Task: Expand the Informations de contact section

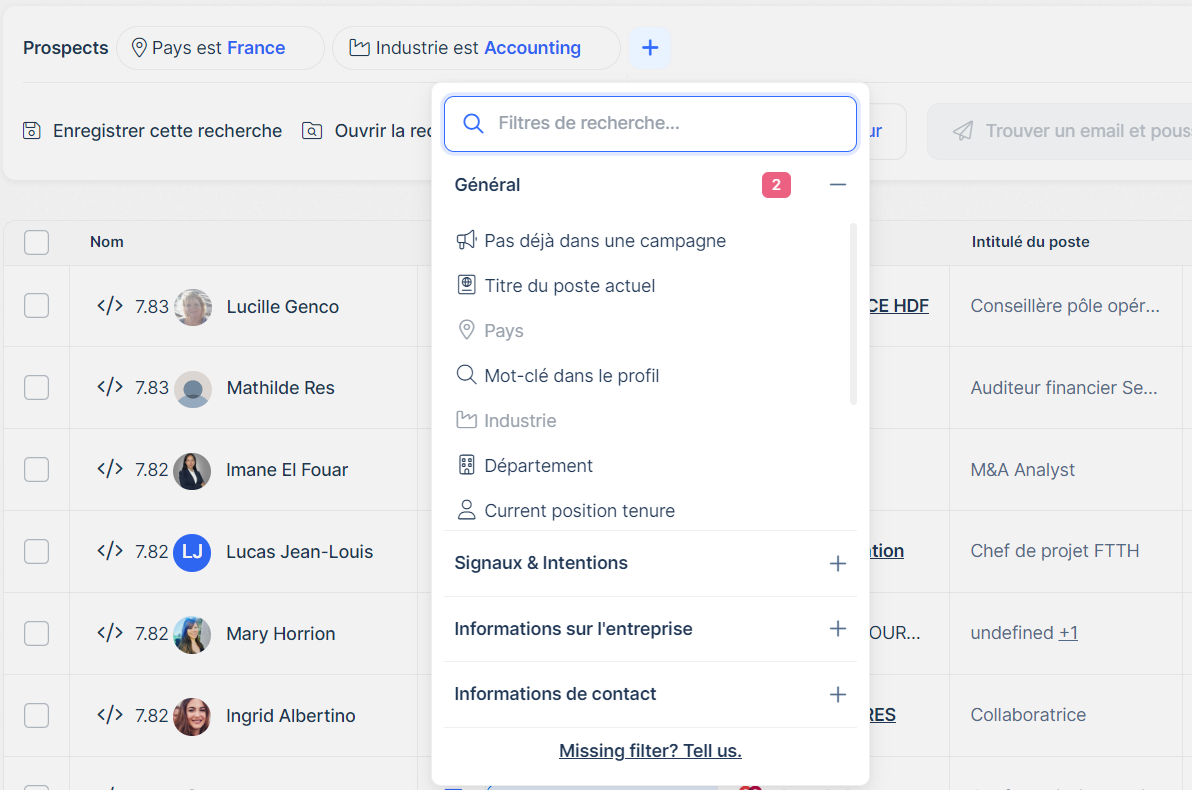Action: coord(838,694)
